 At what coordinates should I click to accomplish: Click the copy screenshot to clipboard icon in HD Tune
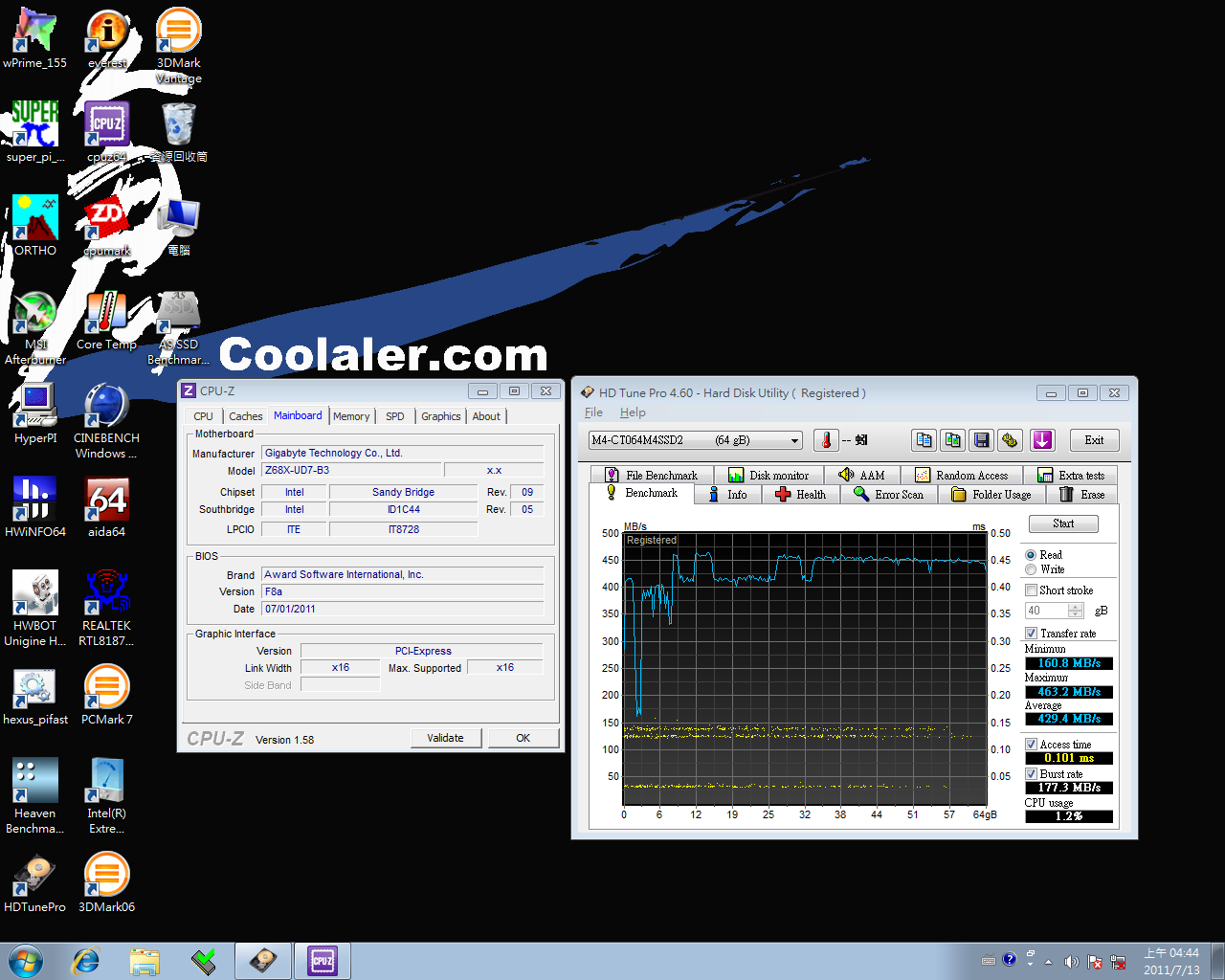(x=952, y=440)
